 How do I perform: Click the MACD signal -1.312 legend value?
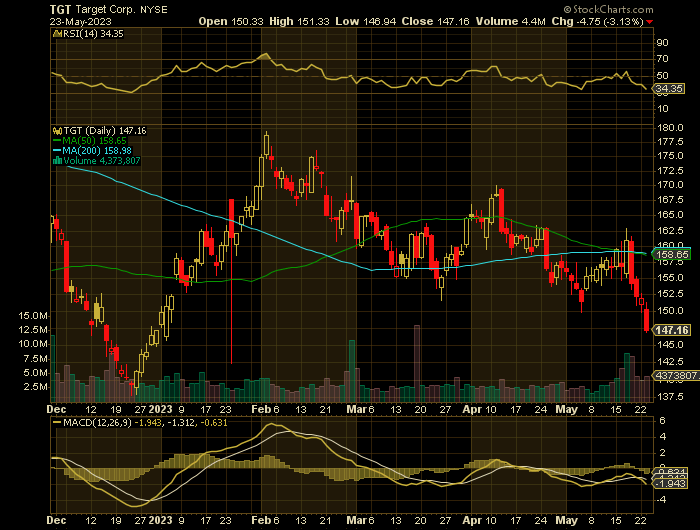pyautogui.click(x=181, y=422)
